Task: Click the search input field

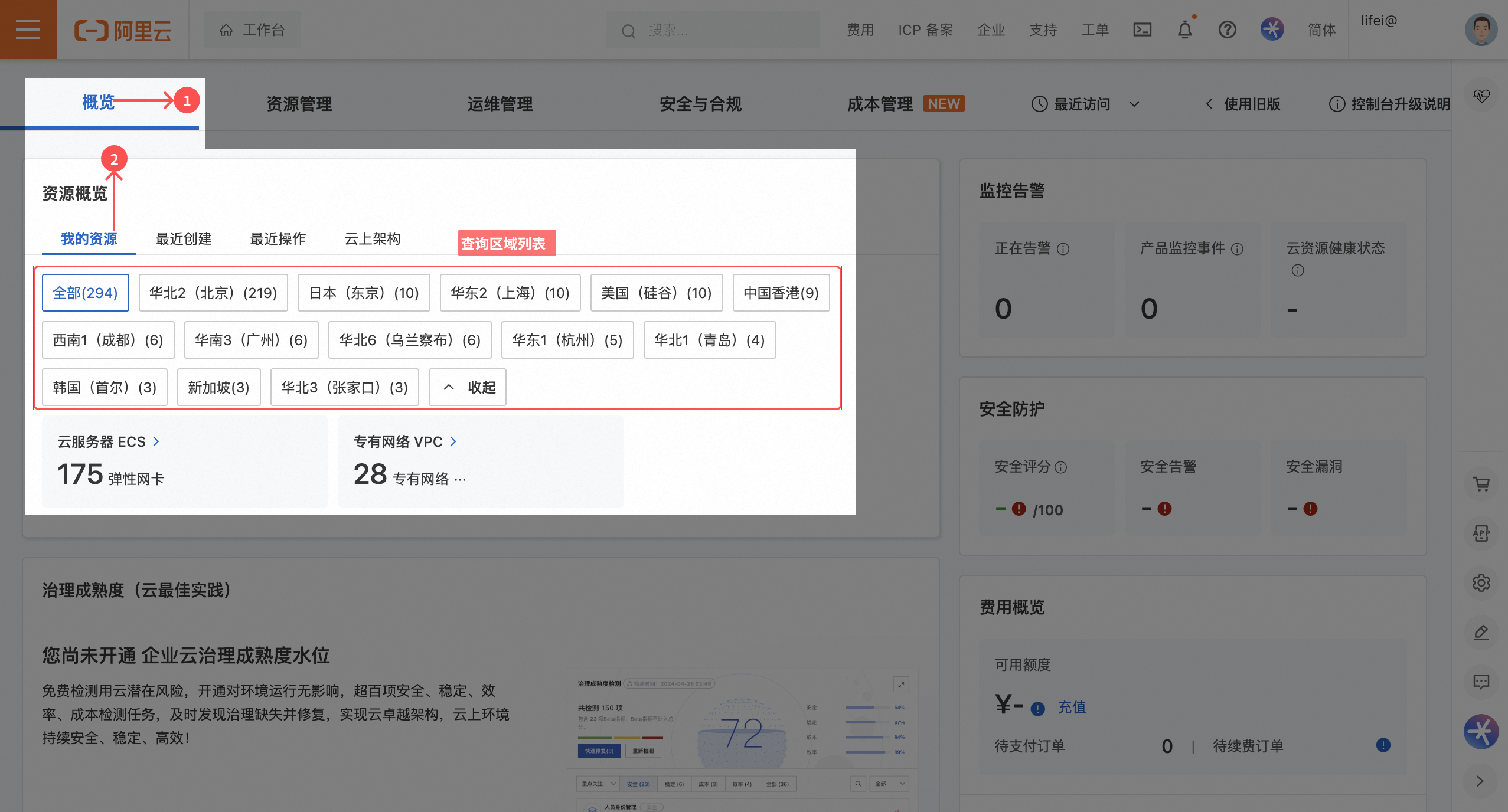Action: (709, 30)
